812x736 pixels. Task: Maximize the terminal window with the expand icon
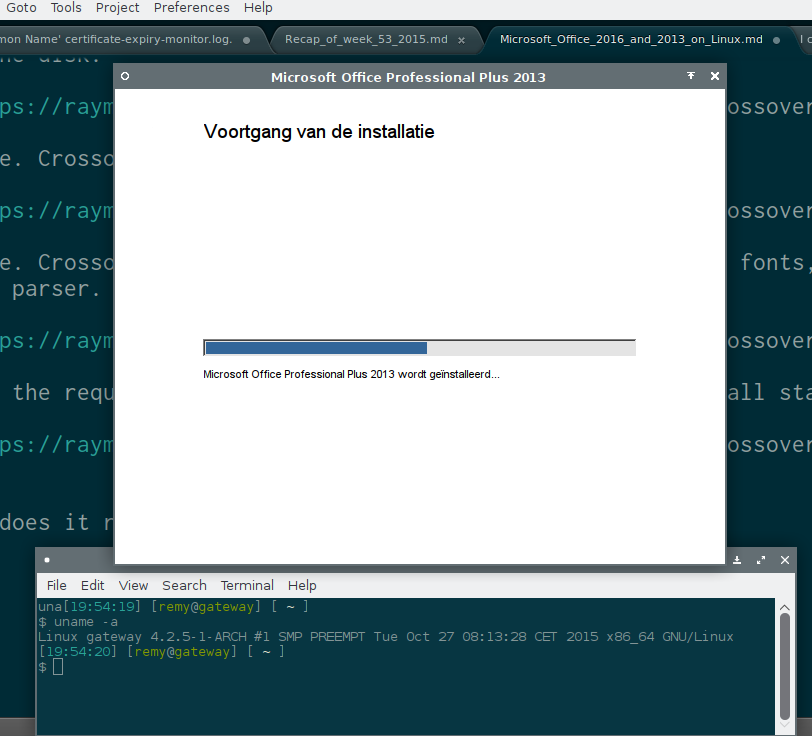coord(761,560)
